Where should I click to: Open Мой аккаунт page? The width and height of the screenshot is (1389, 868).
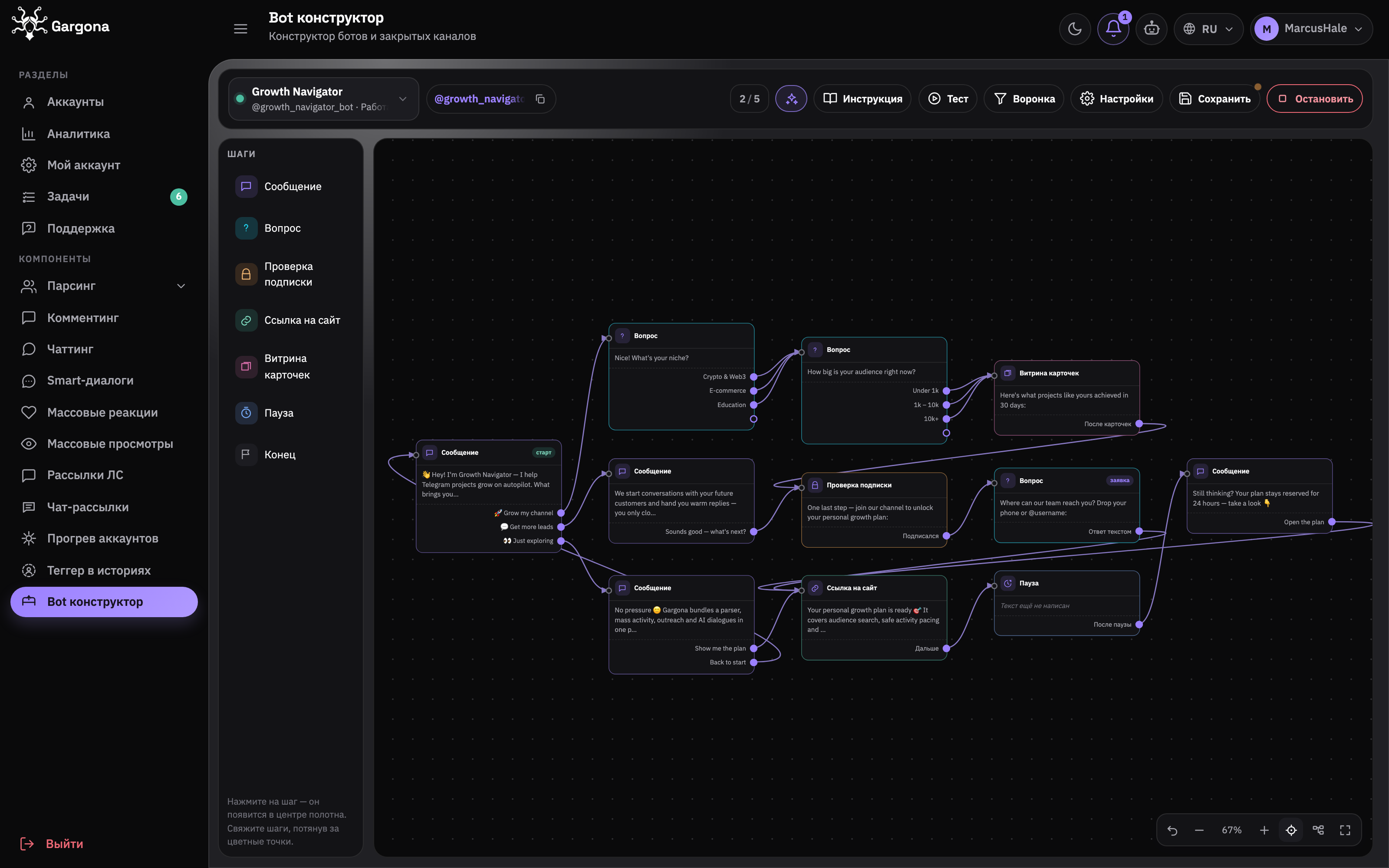pyautogui.click(x=104, y=165)
